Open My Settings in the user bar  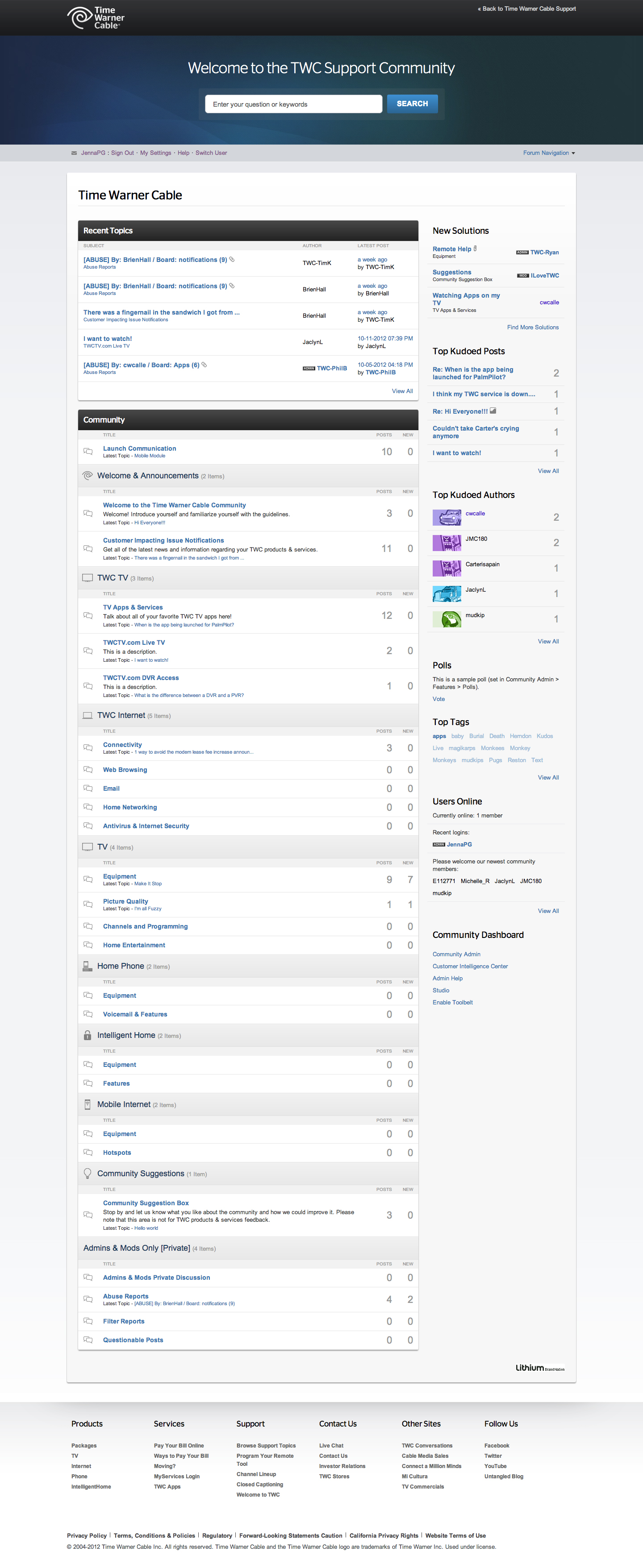(155, 153)
